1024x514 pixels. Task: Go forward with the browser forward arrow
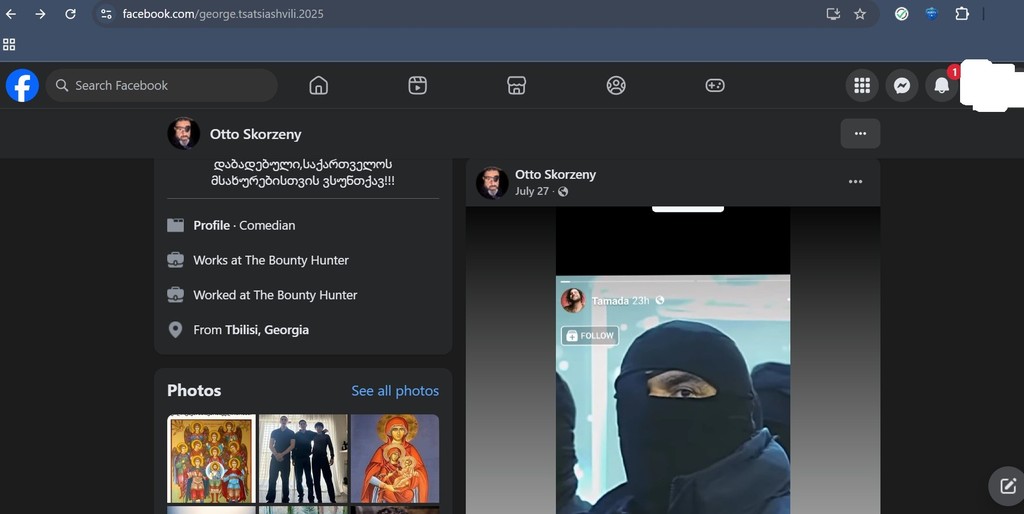(40, 14)
